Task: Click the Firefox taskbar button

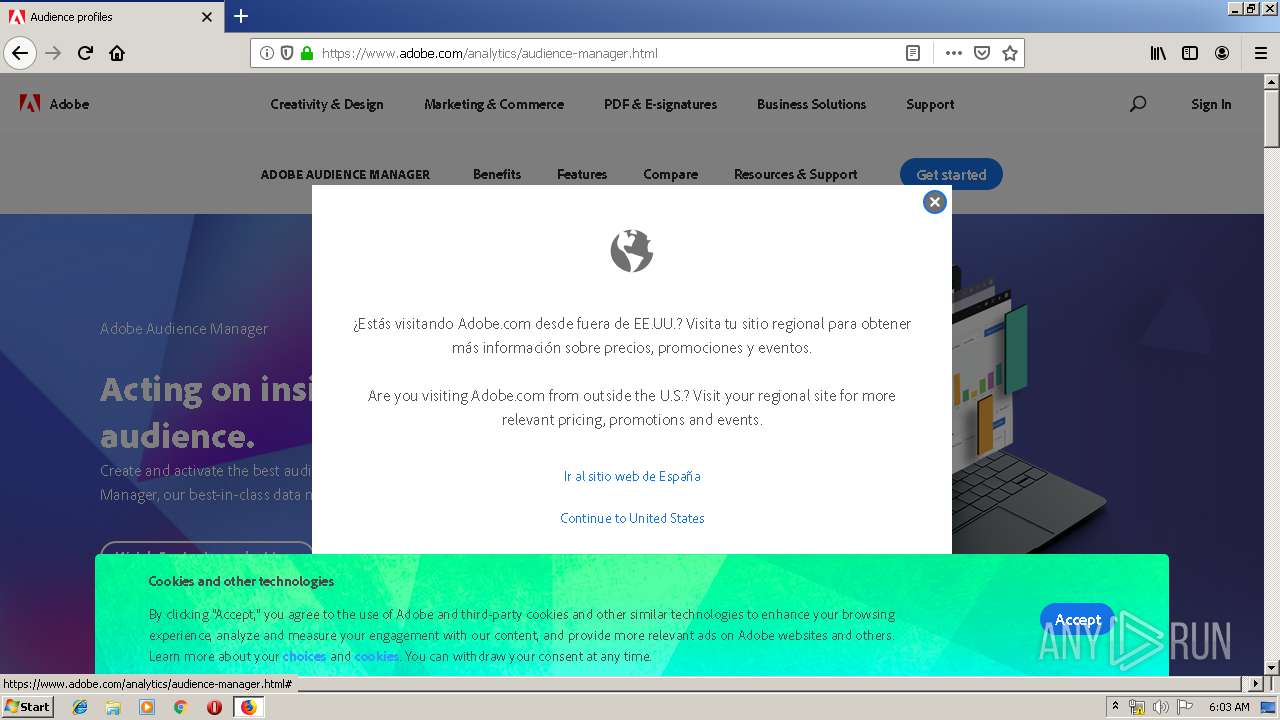Action: click(248, 707)
